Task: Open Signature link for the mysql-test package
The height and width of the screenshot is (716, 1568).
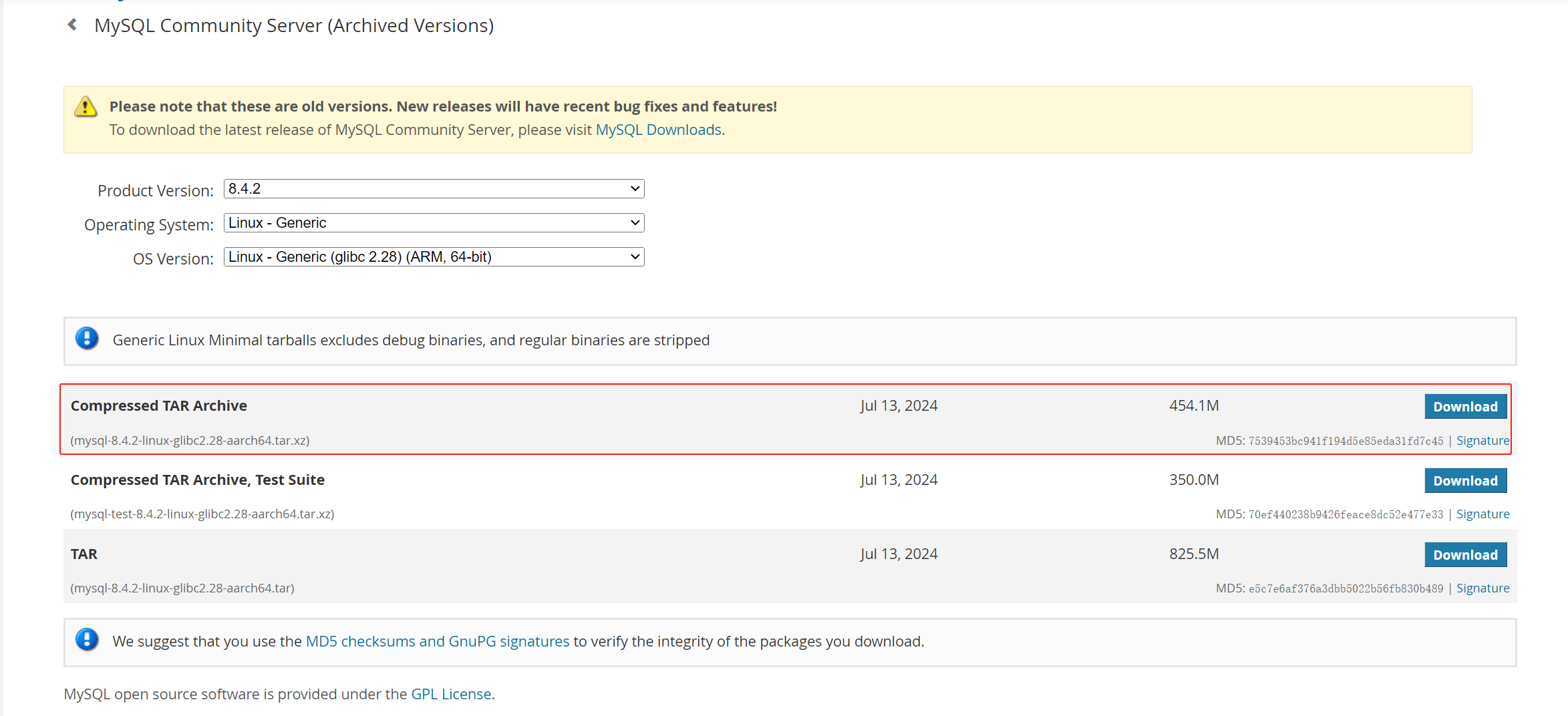Action: tap(1482, 514)
